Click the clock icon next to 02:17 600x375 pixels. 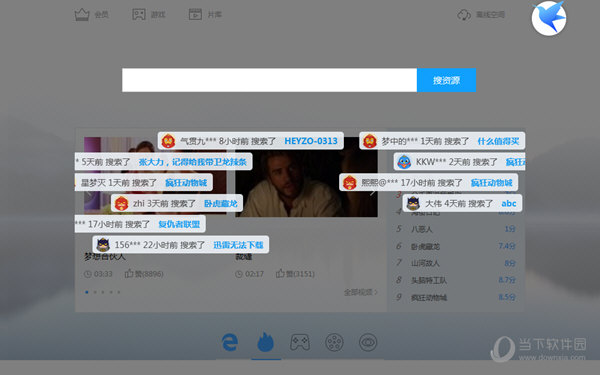(x=239, y=274)
